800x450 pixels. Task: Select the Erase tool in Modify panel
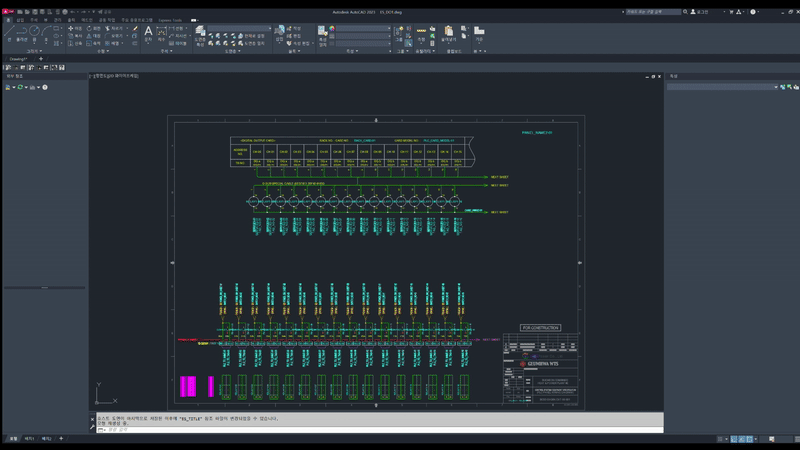[x=135, y=29]
